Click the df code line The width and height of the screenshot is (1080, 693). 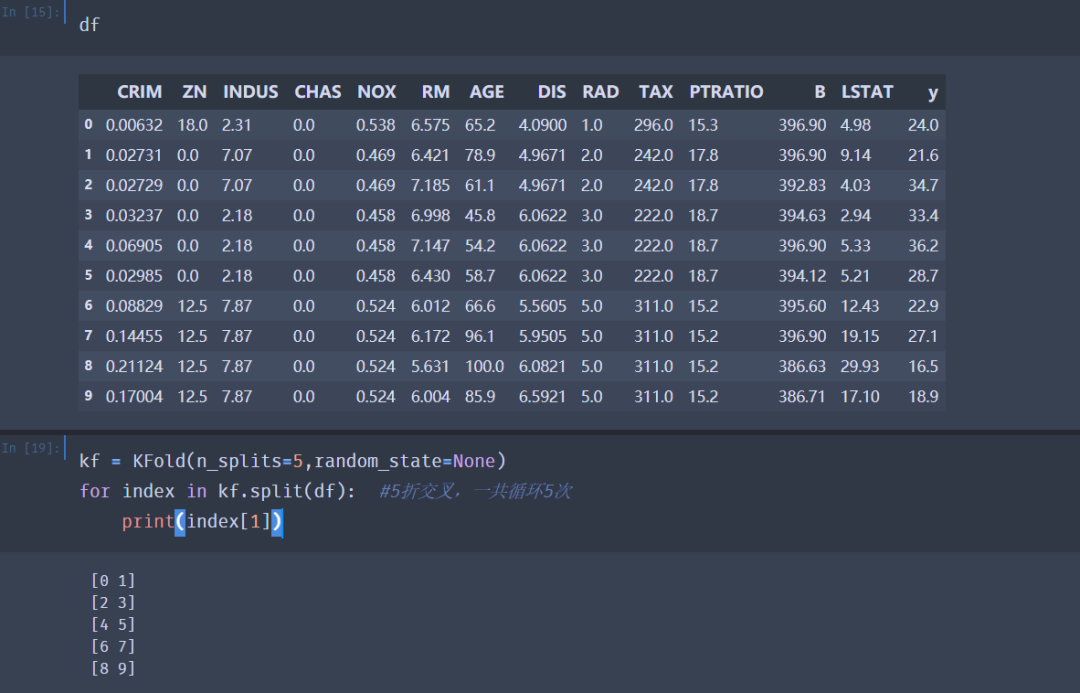89,24
